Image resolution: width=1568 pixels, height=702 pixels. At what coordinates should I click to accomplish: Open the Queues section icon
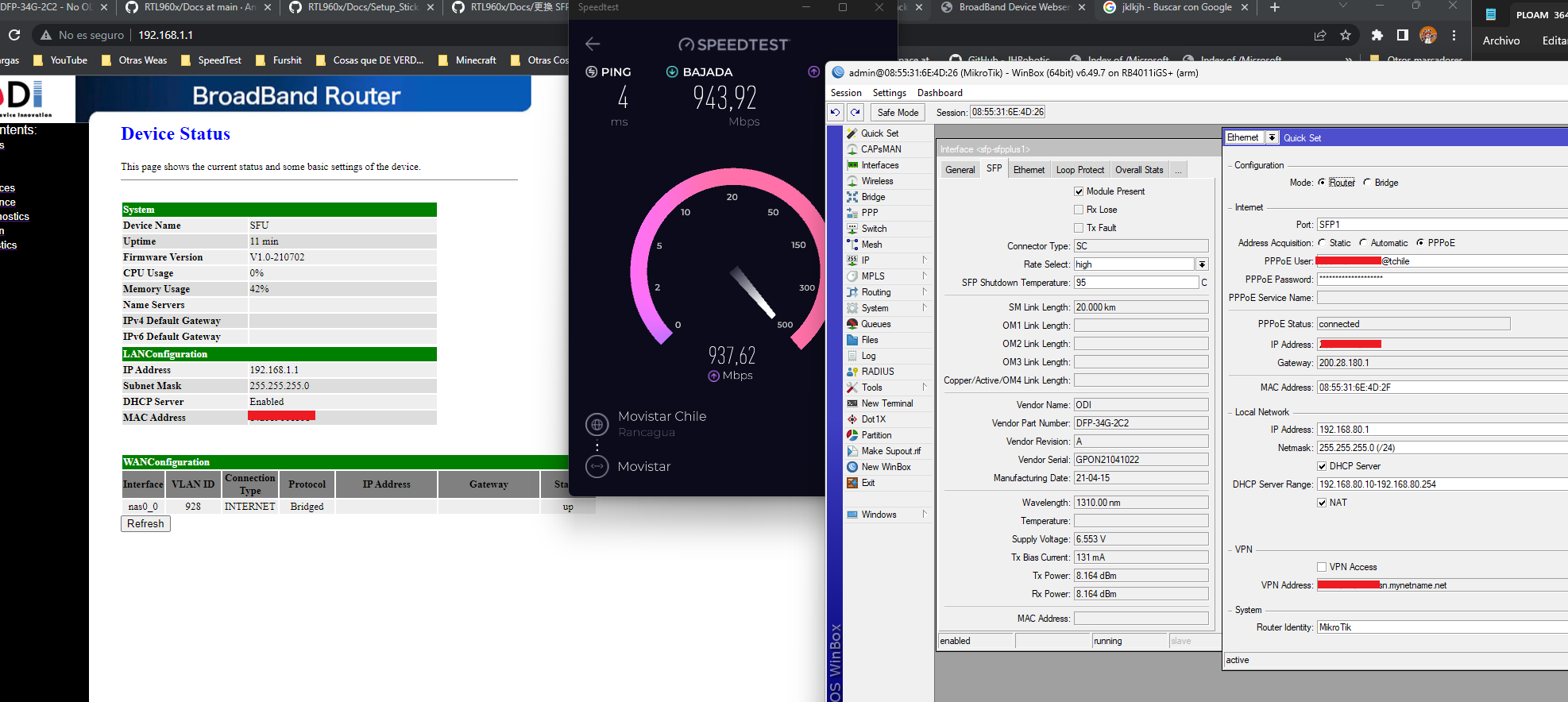[852, 324]
